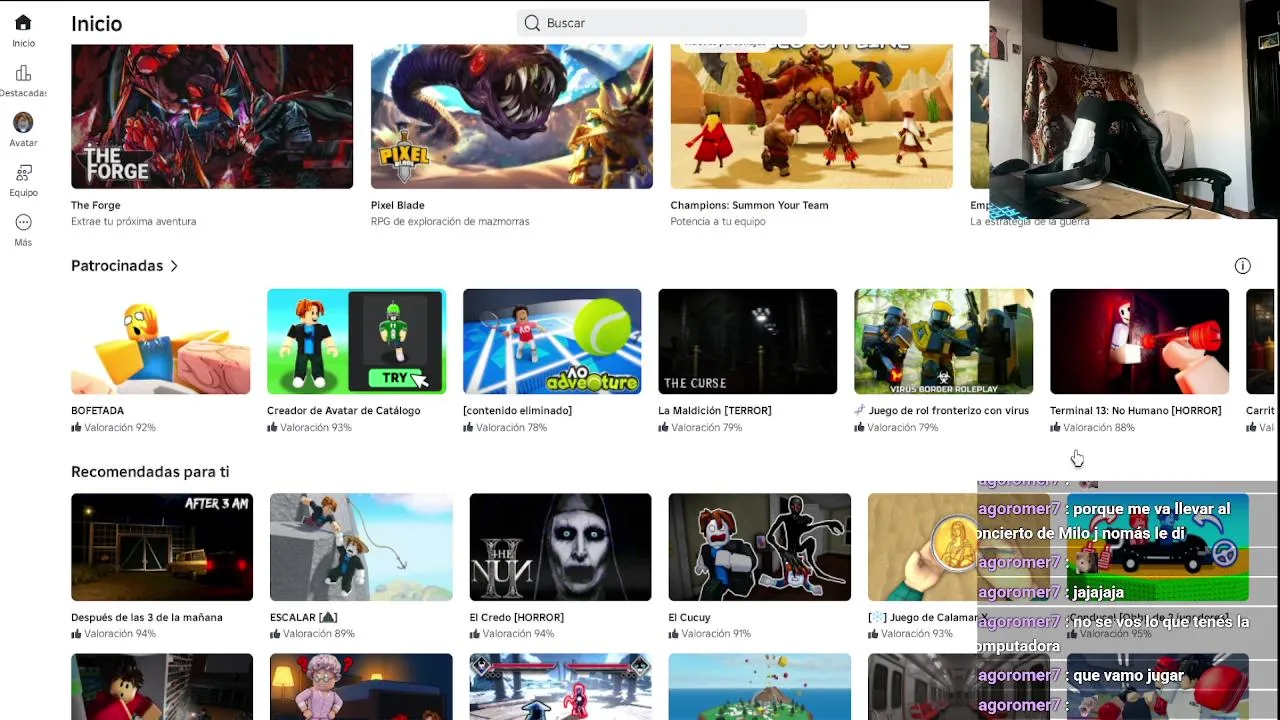Open Juego de Calamar thumbnail

[922, 547]
